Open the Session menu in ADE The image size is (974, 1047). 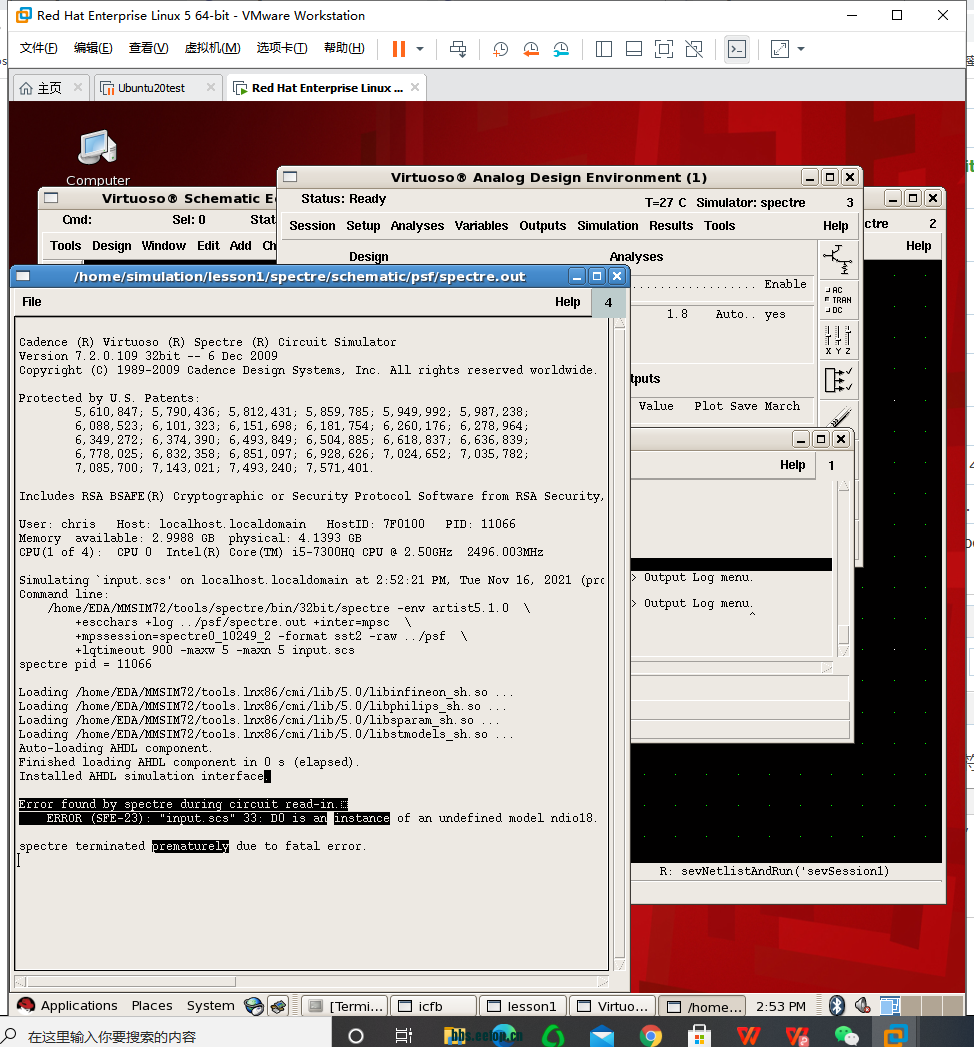[x=312, y=226]
